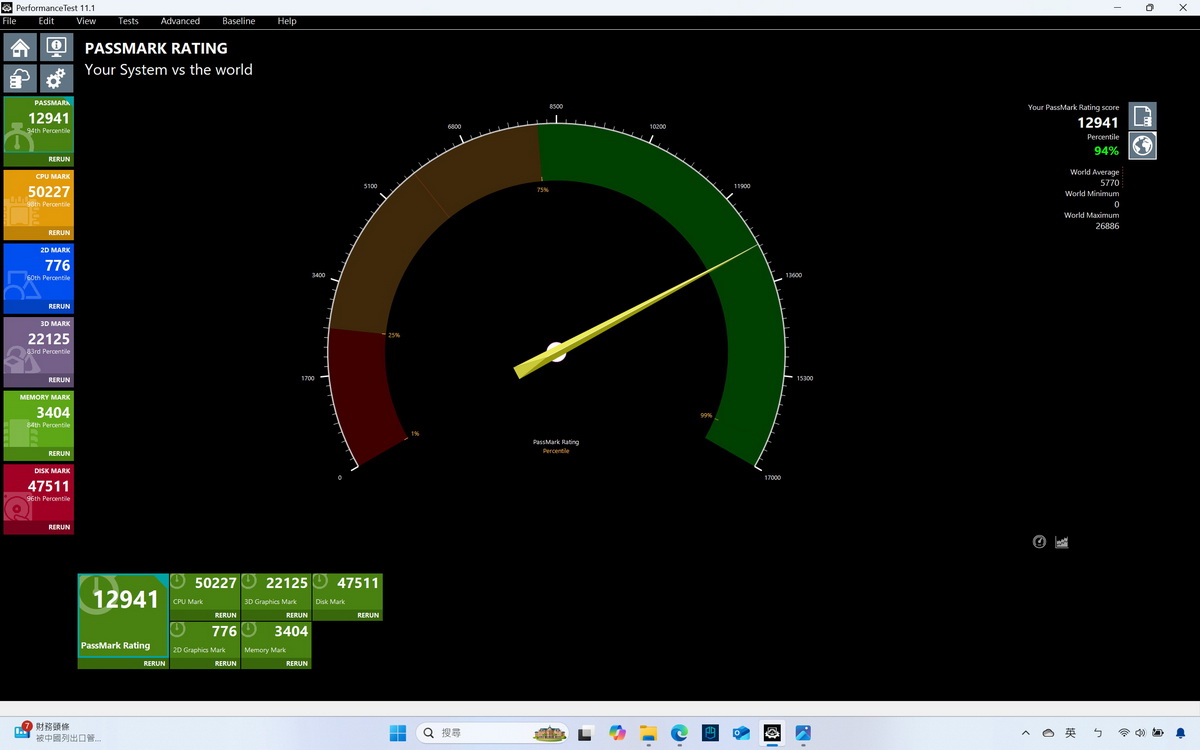1200x750 pixels.
Task: Rerun the bottom PassMark Rating tile
Action: pyautogui.click(x=154, y=663)
